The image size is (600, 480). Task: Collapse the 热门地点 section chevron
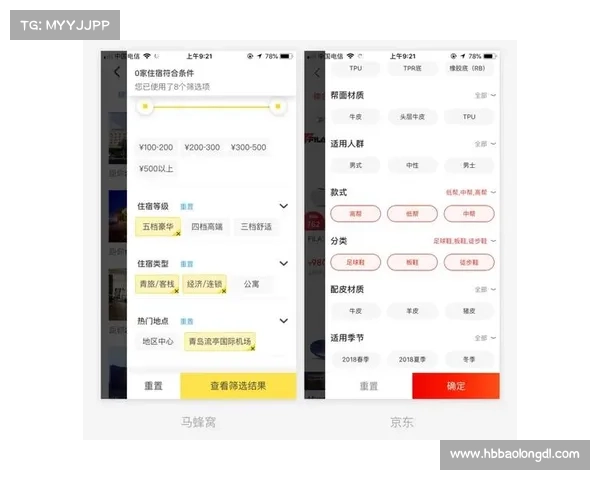[x=284, y=321]
